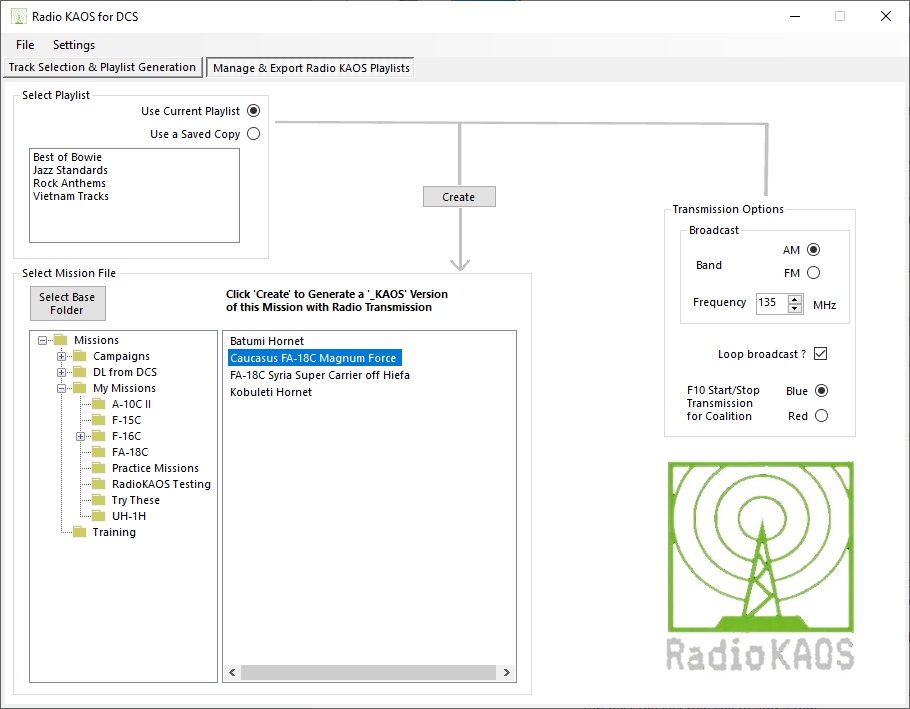
Task: Expand the F-16C tree node
Action: [81, 436]
